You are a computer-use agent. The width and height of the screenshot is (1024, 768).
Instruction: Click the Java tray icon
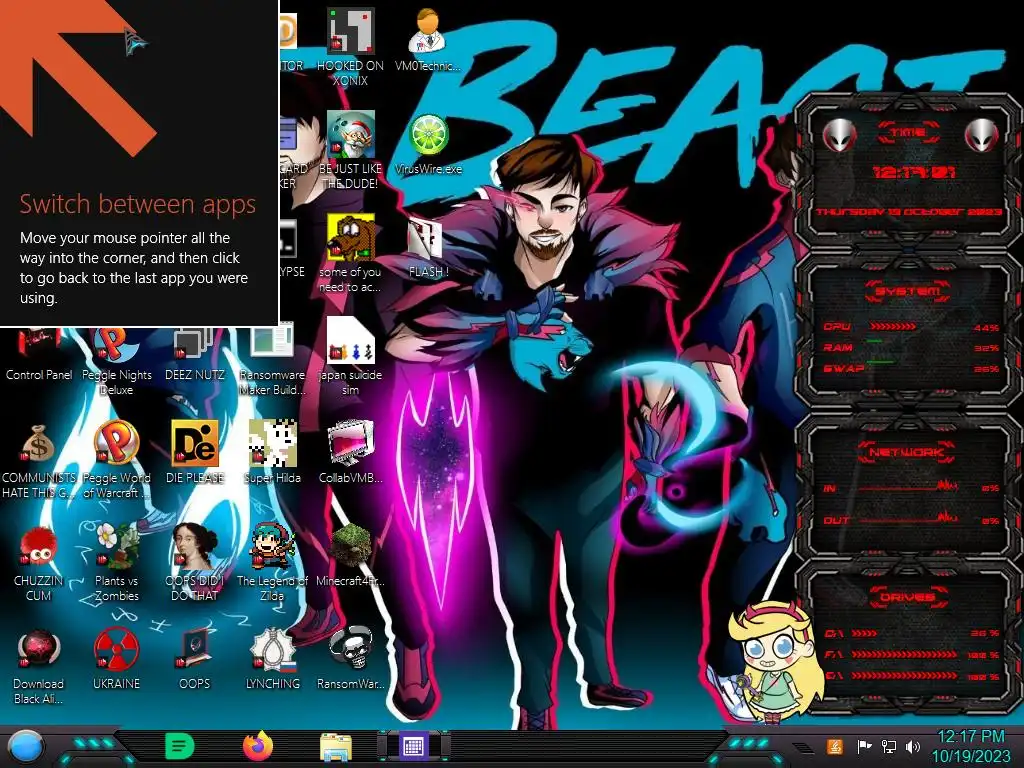(x=834, y=746)
